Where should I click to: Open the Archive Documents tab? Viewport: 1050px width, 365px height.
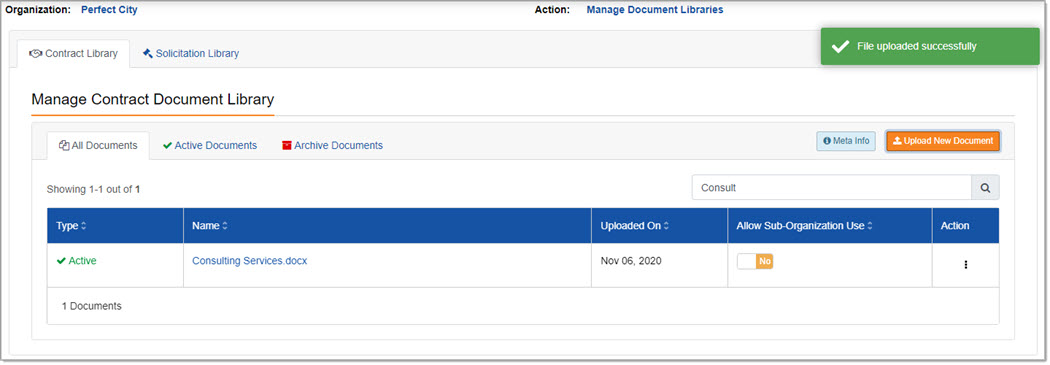(x=332, y=145)
